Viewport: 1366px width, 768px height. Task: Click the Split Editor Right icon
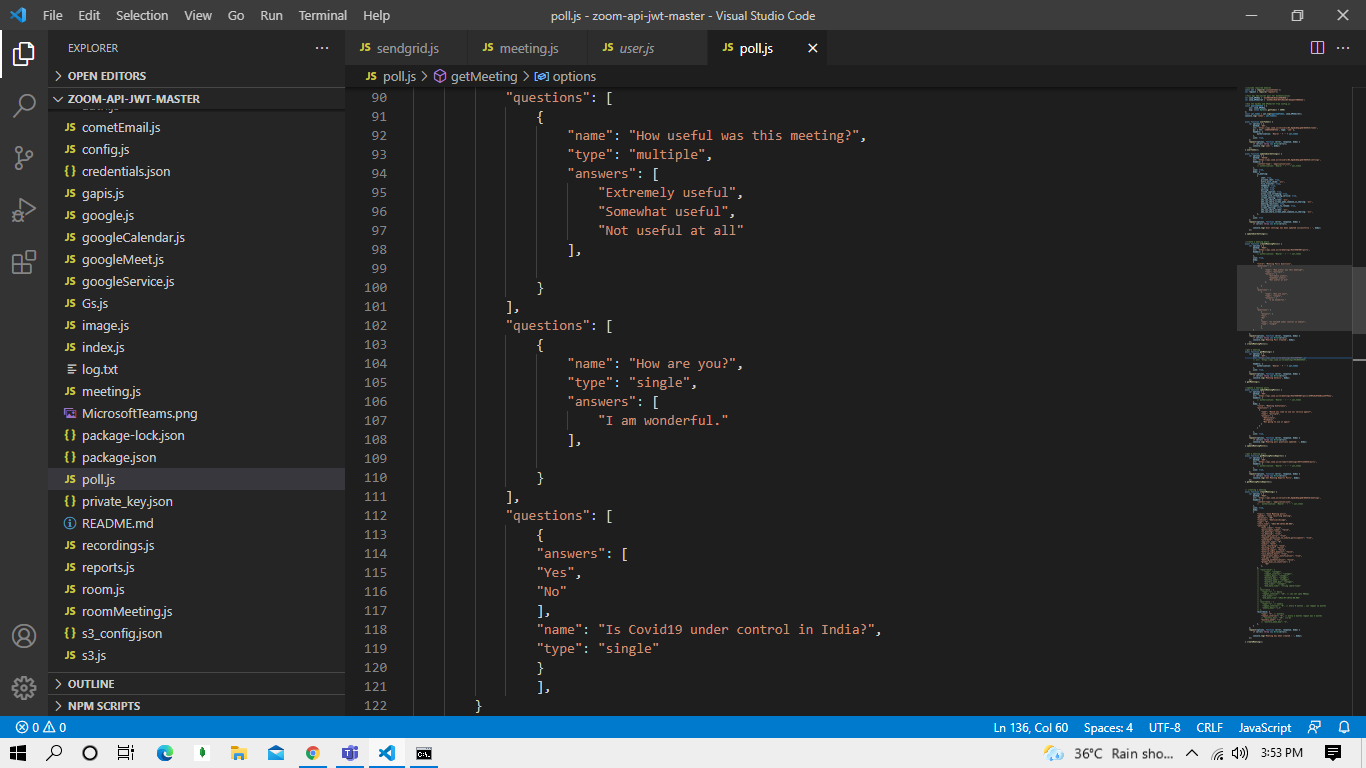tap(1317, 48)
